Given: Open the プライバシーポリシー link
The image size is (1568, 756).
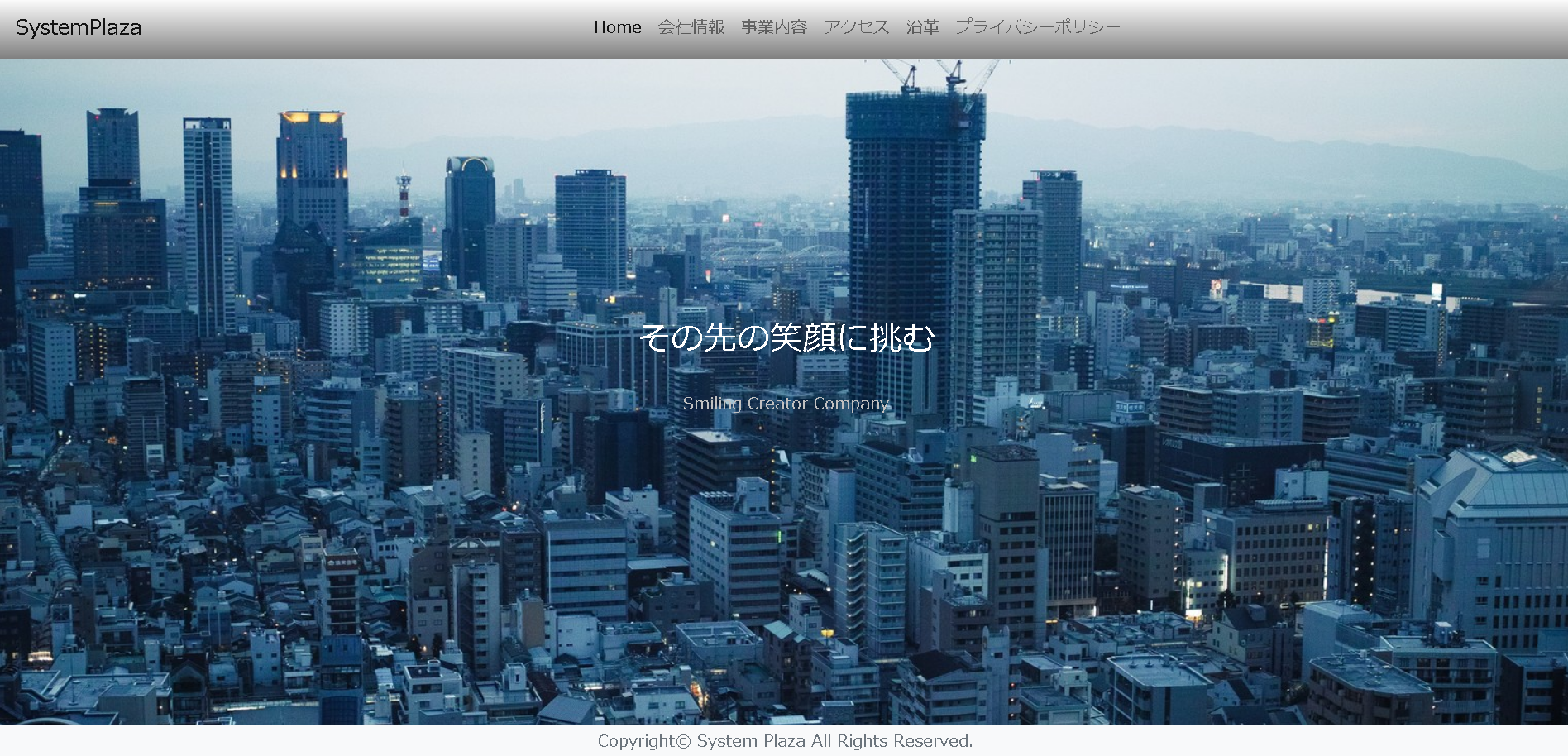Looking at the screenshot, I should point(1037,27).
